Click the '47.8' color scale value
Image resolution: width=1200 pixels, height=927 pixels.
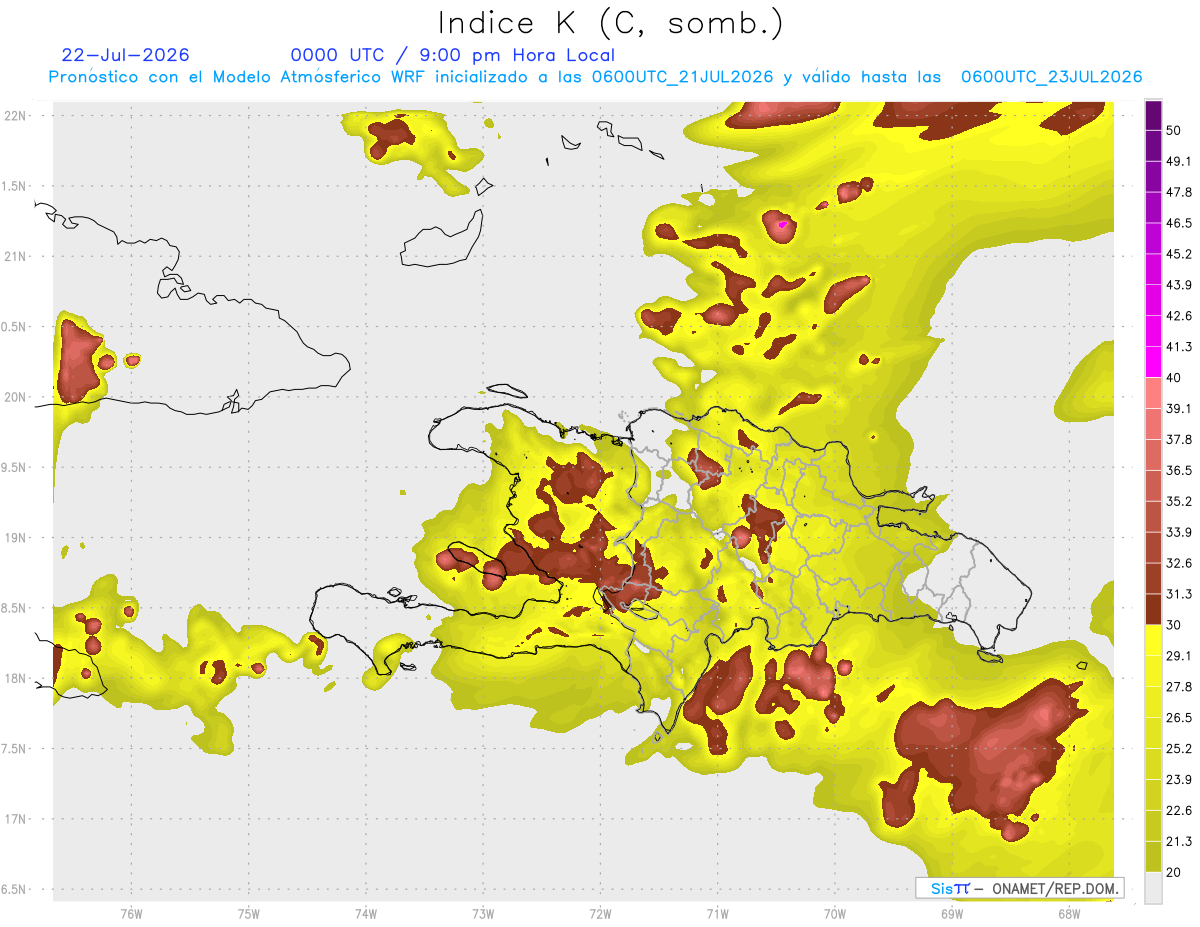[x=1179, y=193]
